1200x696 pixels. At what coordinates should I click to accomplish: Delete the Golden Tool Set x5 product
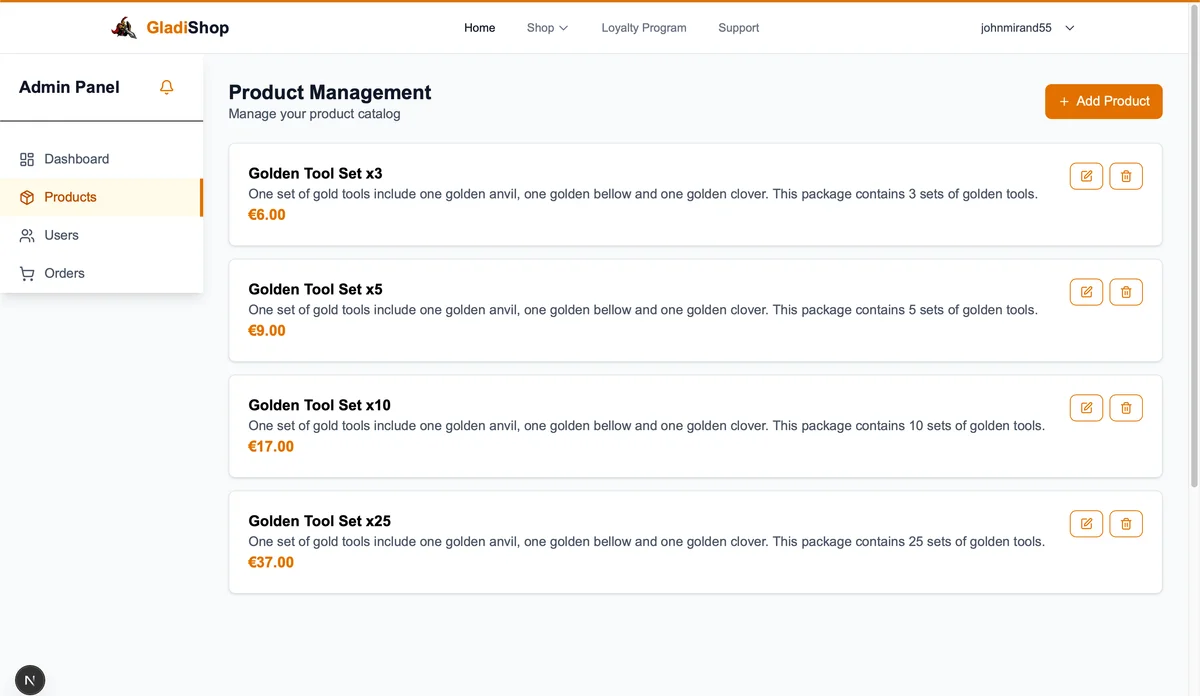1126,292
